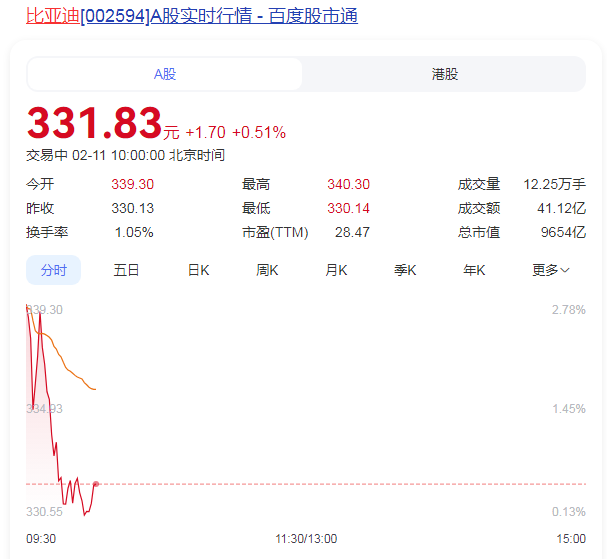Click the 11:30/13:00 time axis label

tap(306, 538)
